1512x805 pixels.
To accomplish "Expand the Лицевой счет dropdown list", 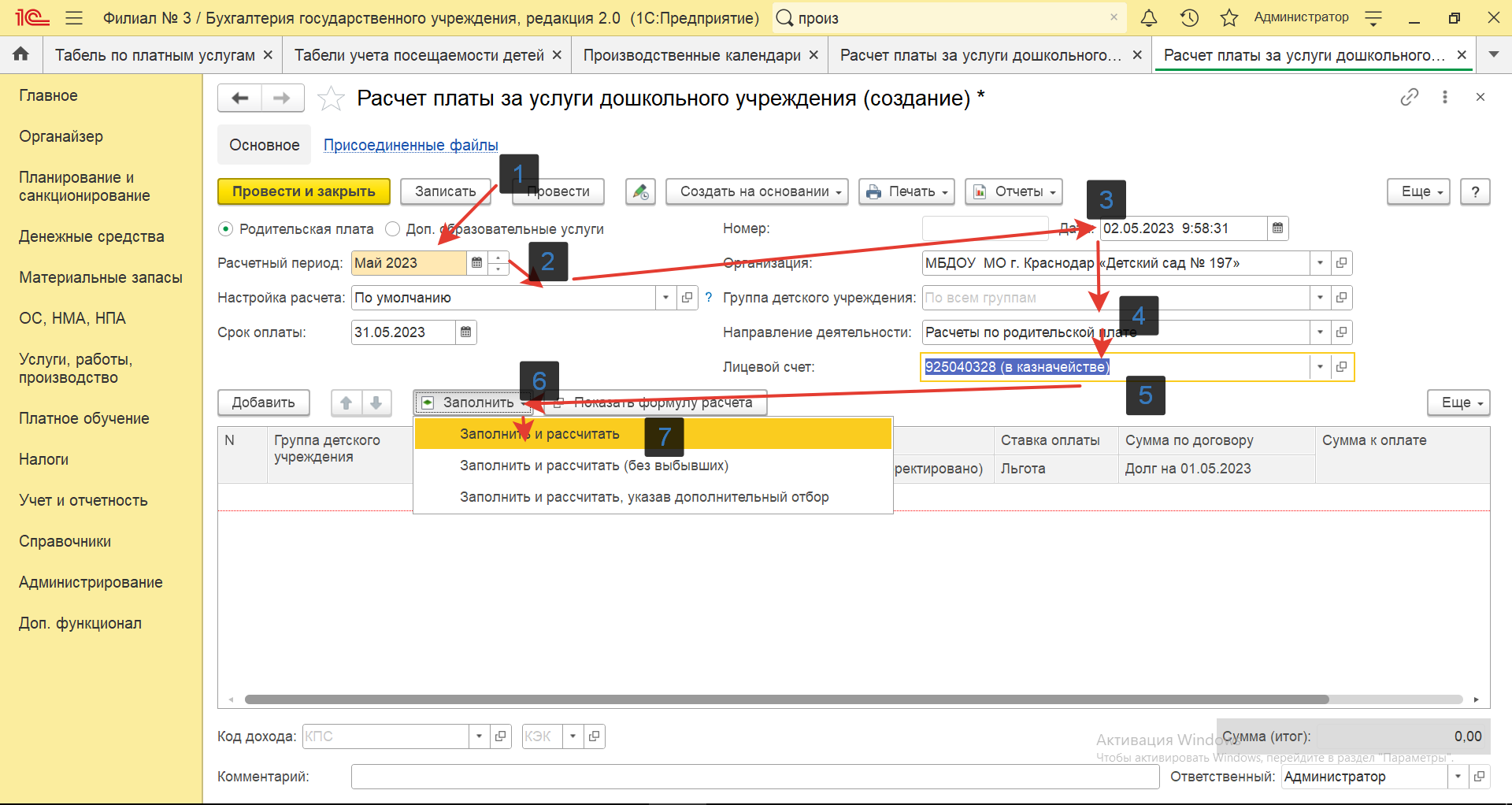I will (x=1320, y=367).
